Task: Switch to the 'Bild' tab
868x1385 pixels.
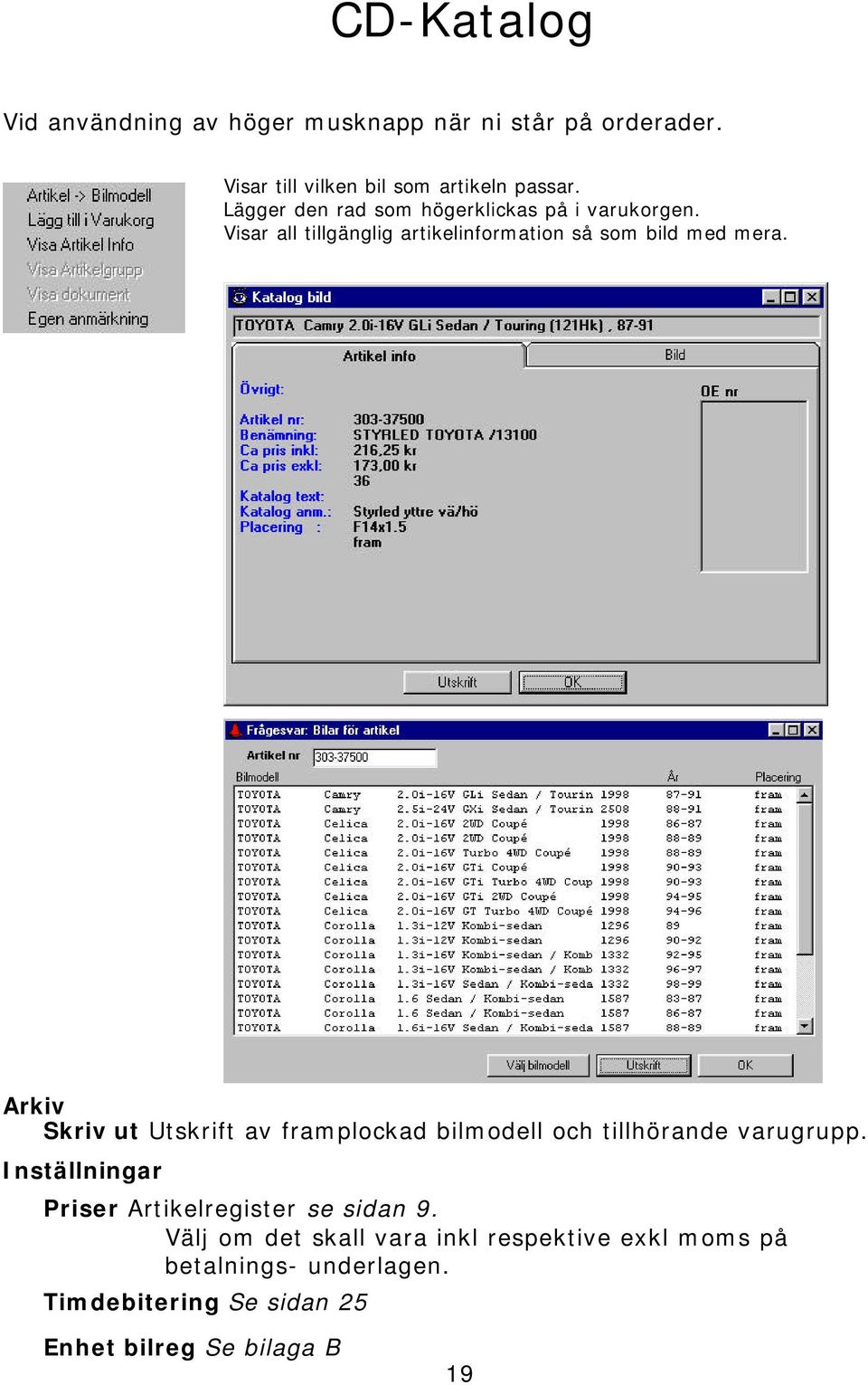Action: click(675, 356)
